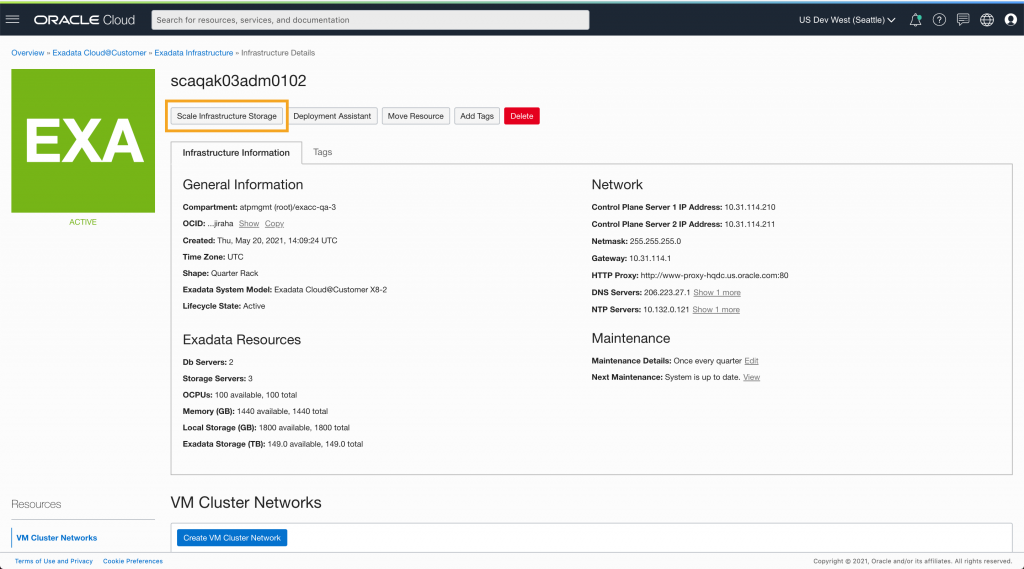Click the ACTIVE status label
The width and height of the screenshot is (1024, 569).
(x=83, y=222)
